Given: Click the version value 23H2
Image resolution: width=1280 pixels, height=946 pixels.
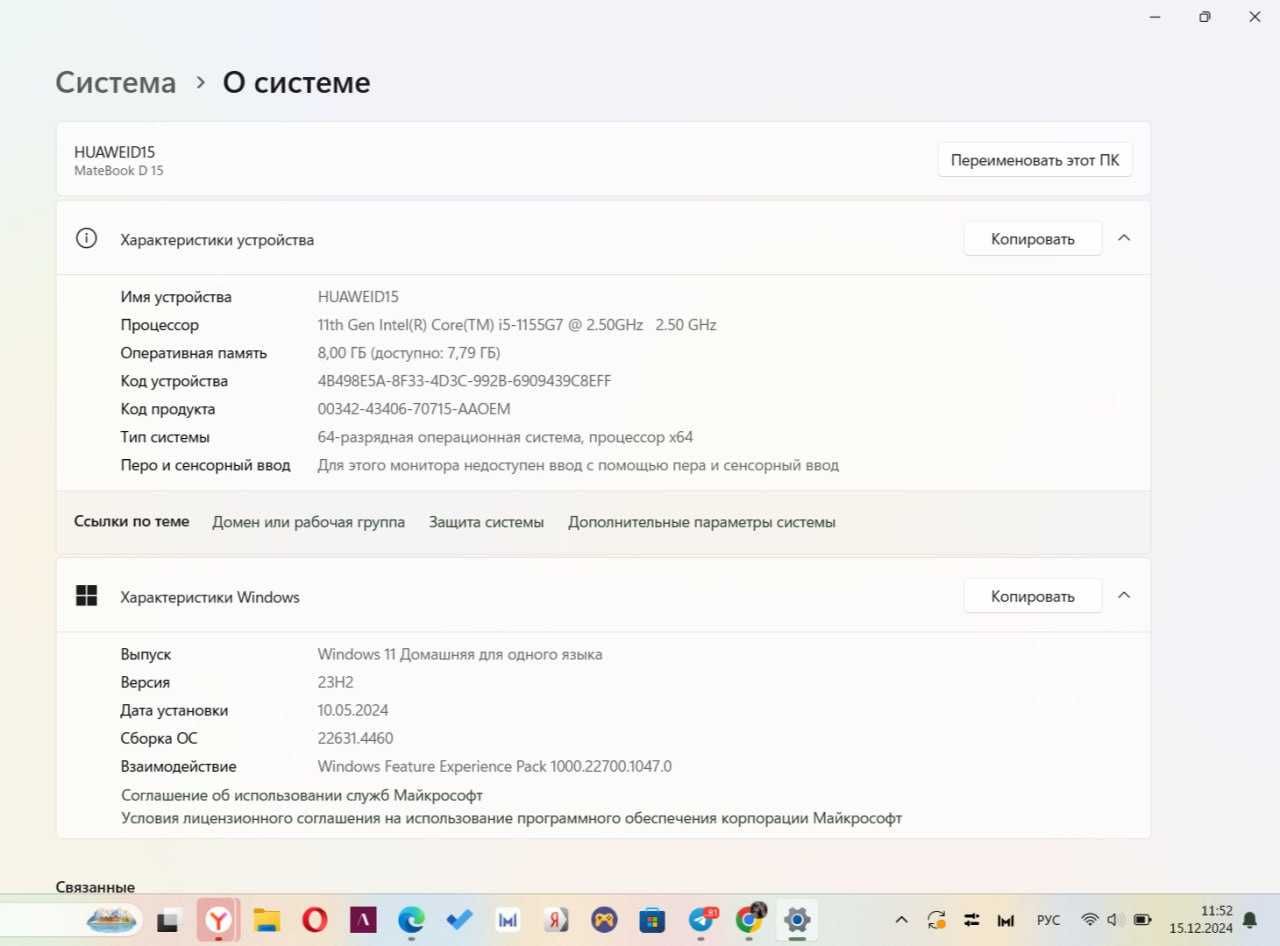Looking at the screenshot, I should (336, 682).
